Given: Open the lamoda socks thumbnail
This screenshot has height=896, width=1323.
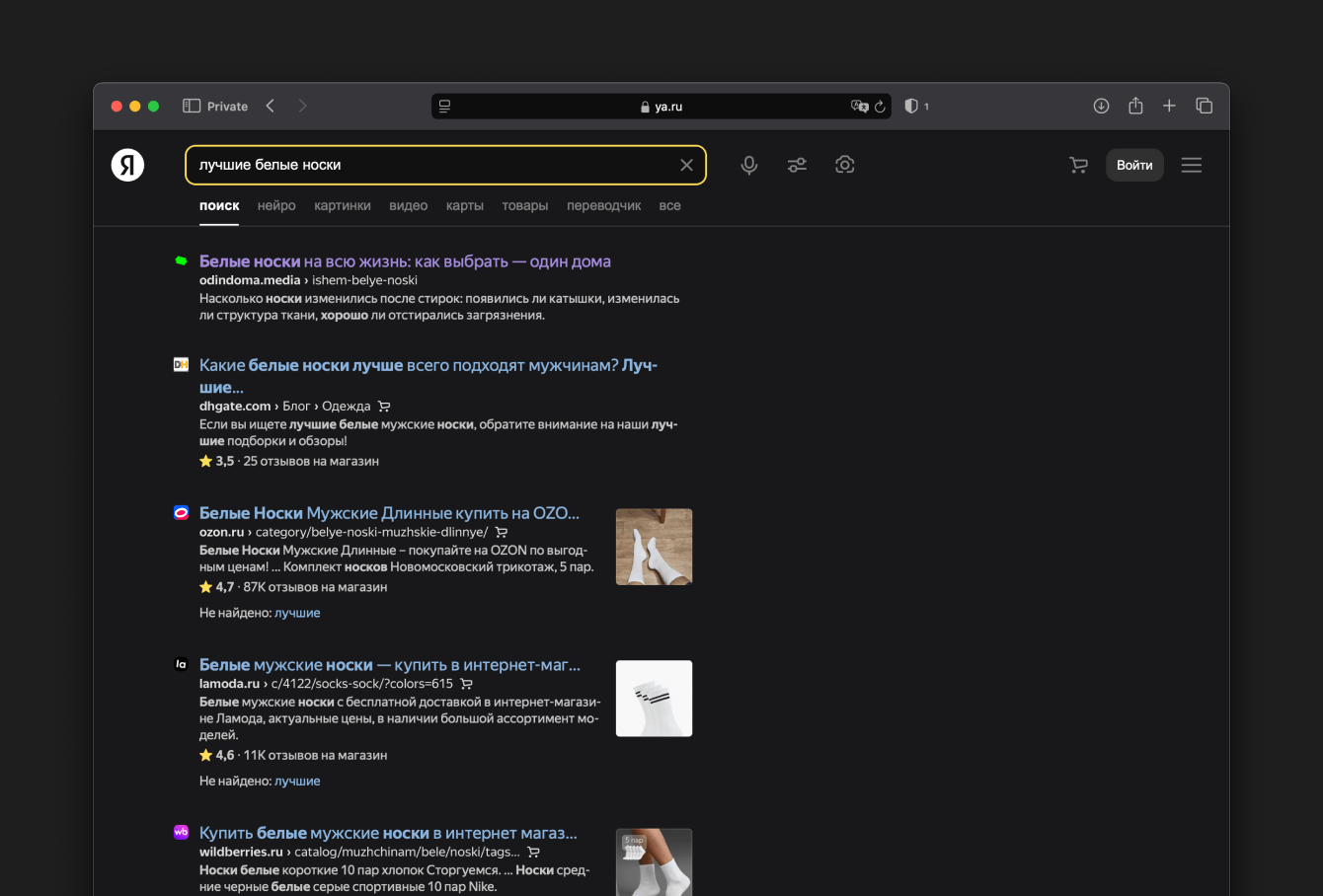Looking at the screenshot, I should tap(654, 699).
